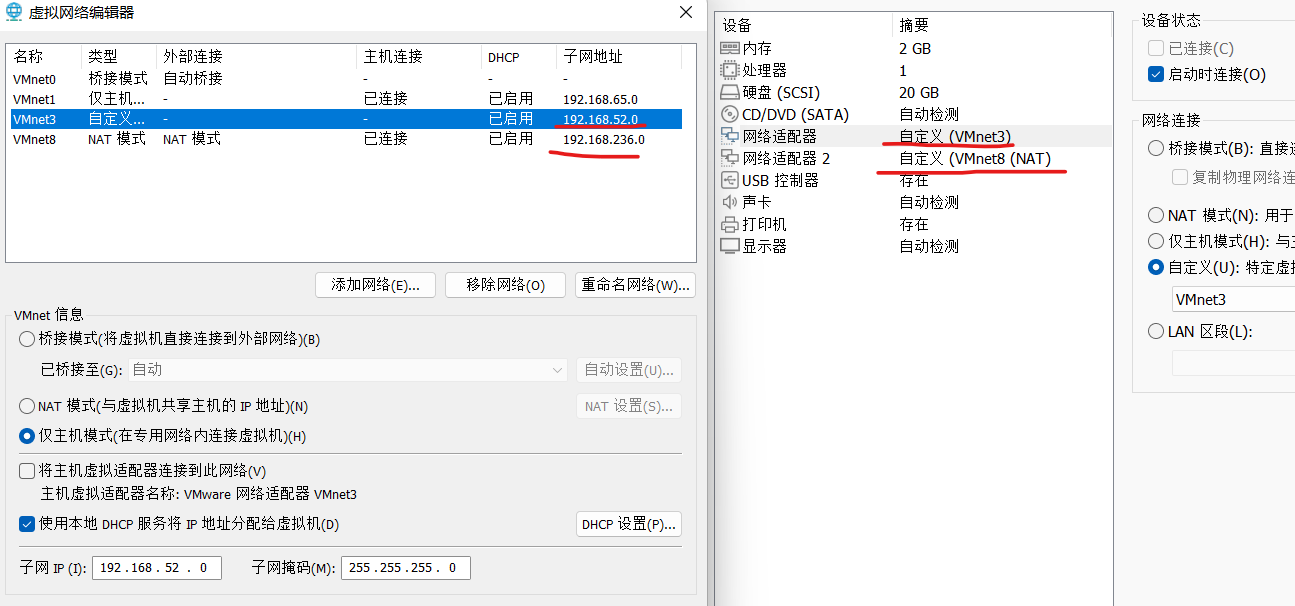Click the printer (打印机) device icon

(x=729, y=224)
